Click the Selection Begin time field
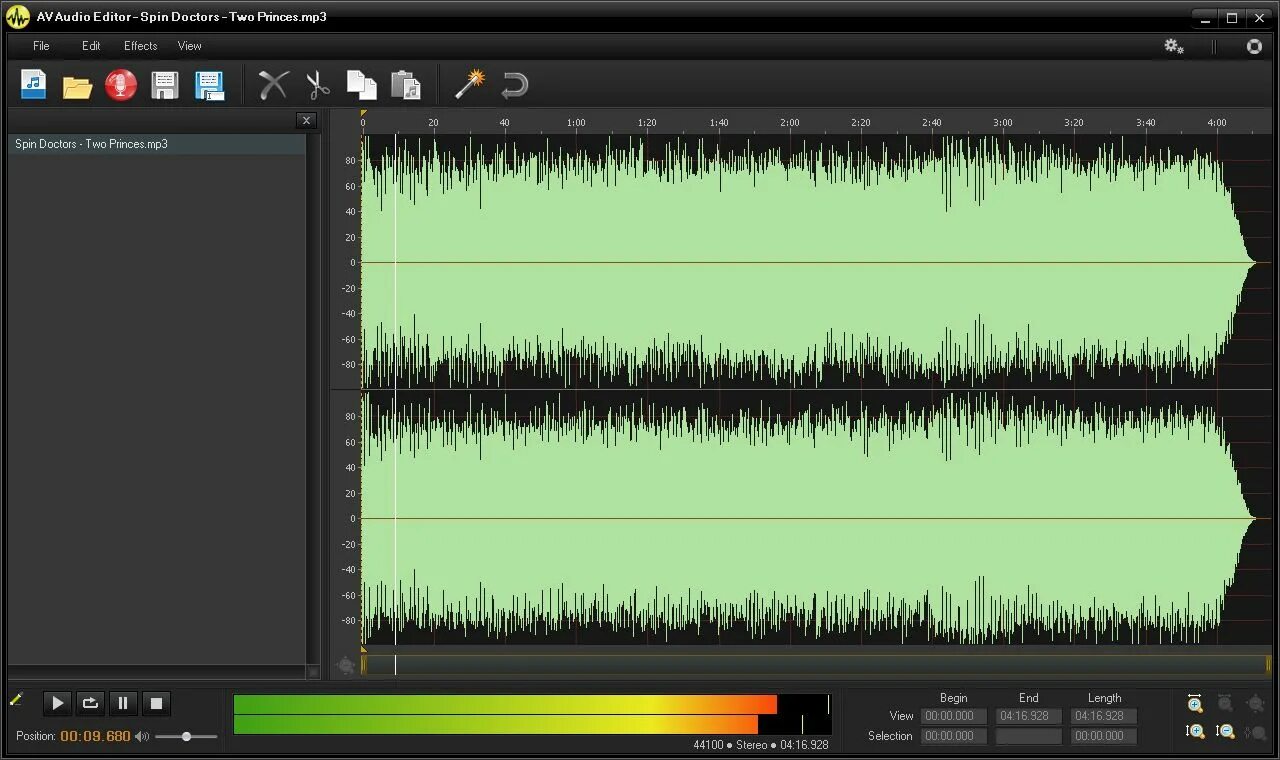 point(954,736)
